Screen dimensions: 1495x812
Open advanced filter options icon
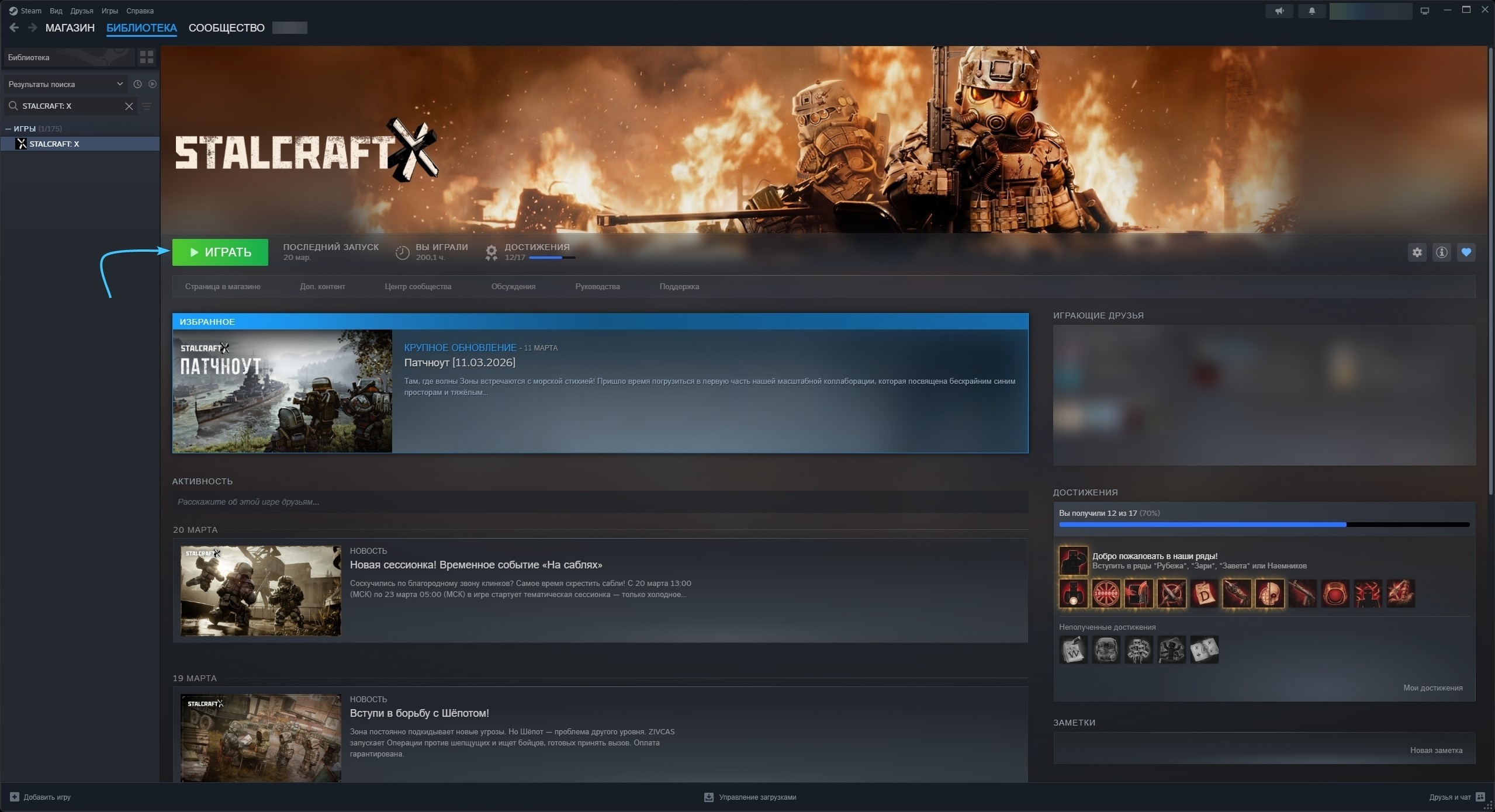point(147,106)
